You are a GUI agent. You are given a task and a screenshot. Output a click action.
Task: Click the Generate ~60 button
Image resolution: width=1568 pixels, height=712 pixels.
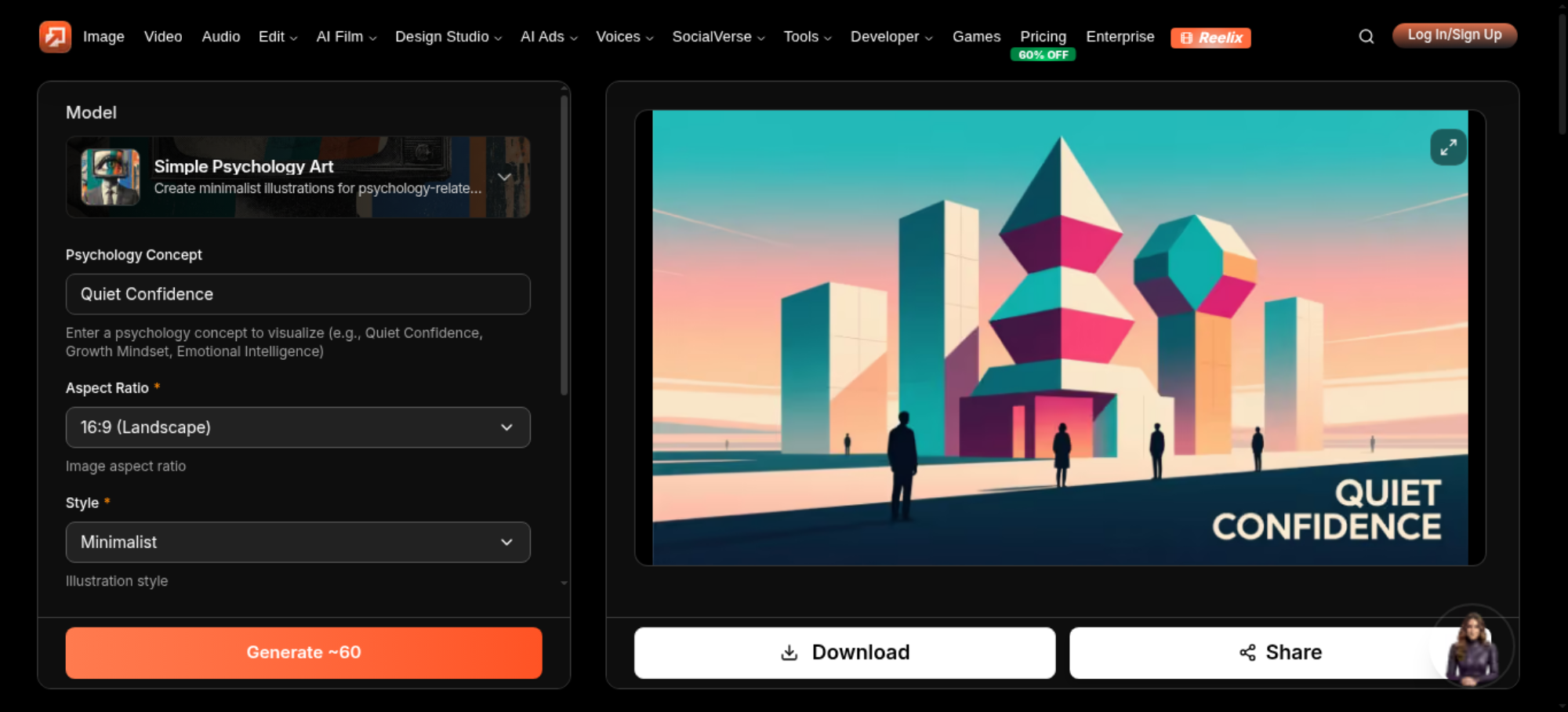click(x=303, y=652)
